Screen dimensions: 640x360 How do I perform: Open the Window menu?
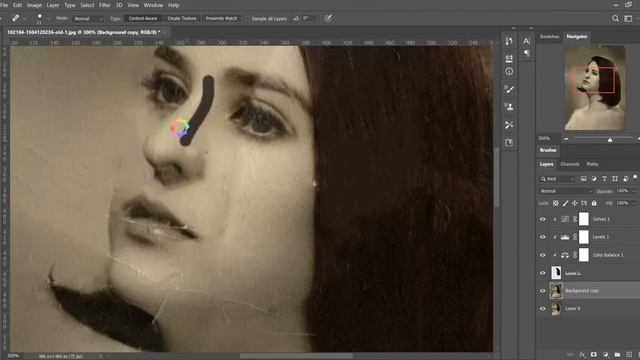(153, 5)
